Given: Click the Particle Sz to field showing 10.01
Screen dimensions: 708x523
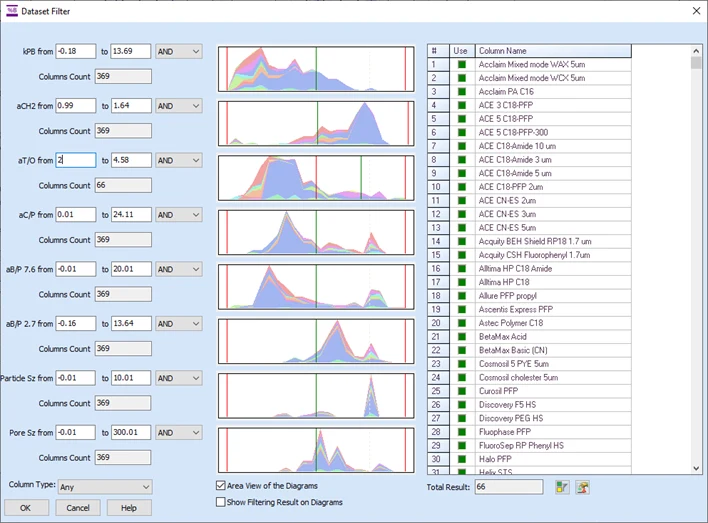Looking at the screenshot, I should click(x=131, y=378).
